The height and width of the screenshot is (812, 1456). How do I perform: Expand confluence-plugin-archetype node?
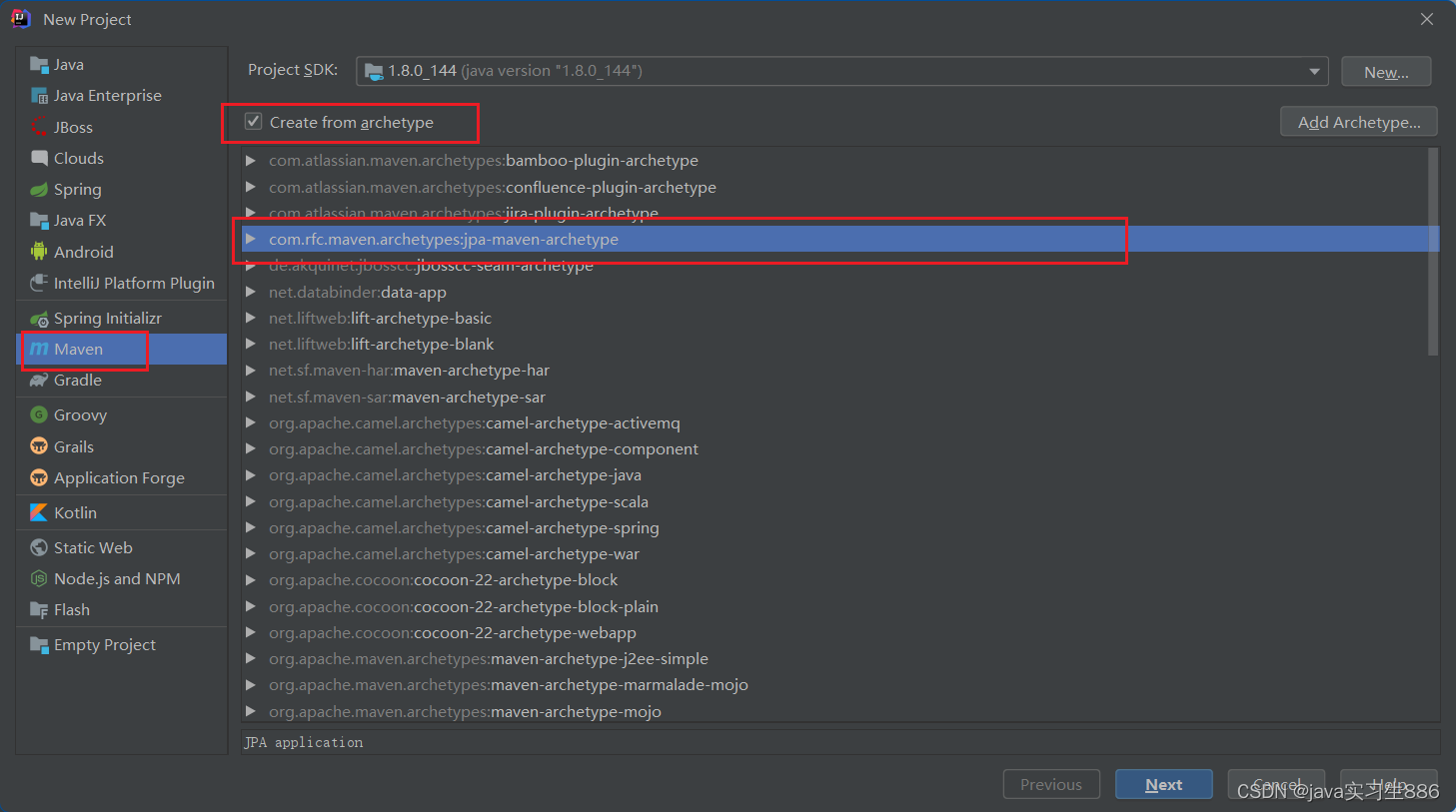pos(251,187)
